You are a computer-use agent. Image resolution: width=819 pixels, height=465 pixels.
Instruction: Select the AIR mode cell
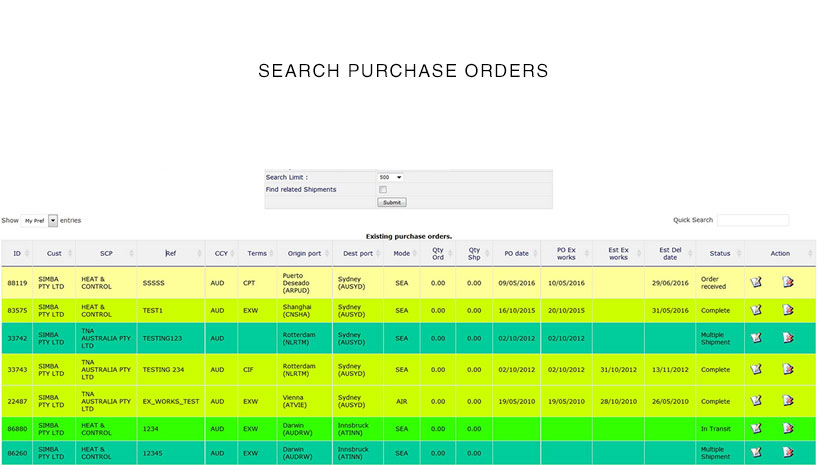402,401
